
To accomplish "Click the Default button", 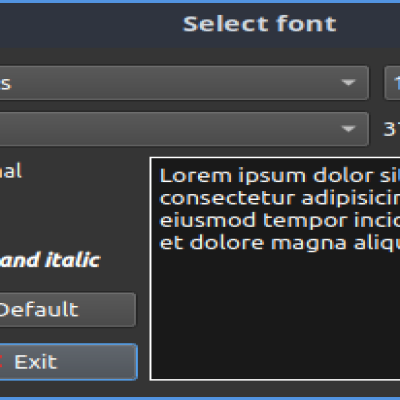I will tap(68, 310).
